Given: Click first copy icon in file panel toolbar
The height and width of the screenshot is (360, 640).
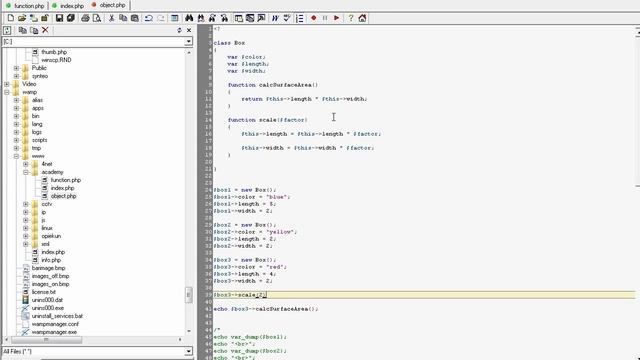Looking at the screenshot, I should pyautogui.click(x=22, y=30).
